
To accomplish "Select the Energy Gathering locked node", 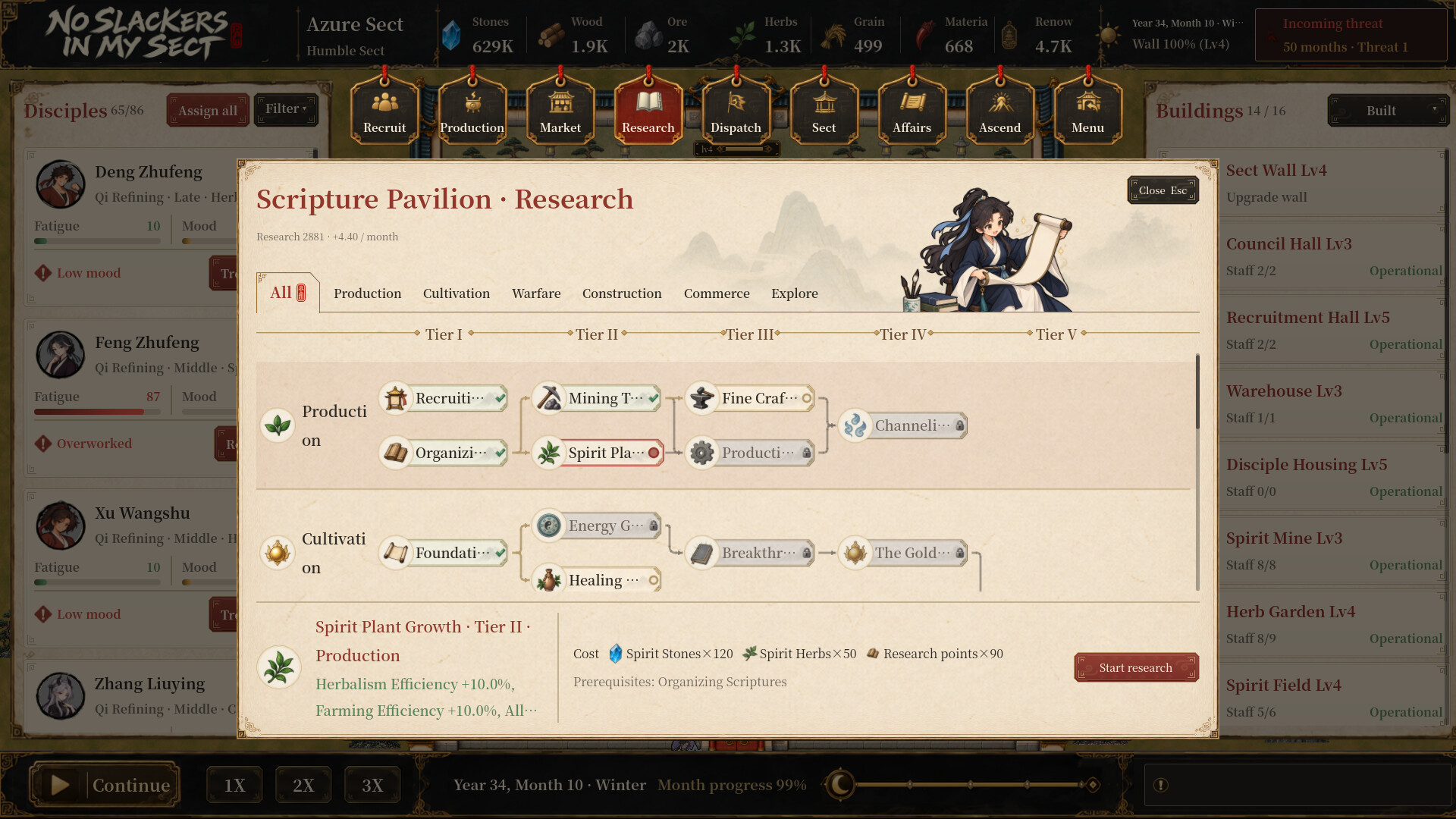I will [597, 526].
